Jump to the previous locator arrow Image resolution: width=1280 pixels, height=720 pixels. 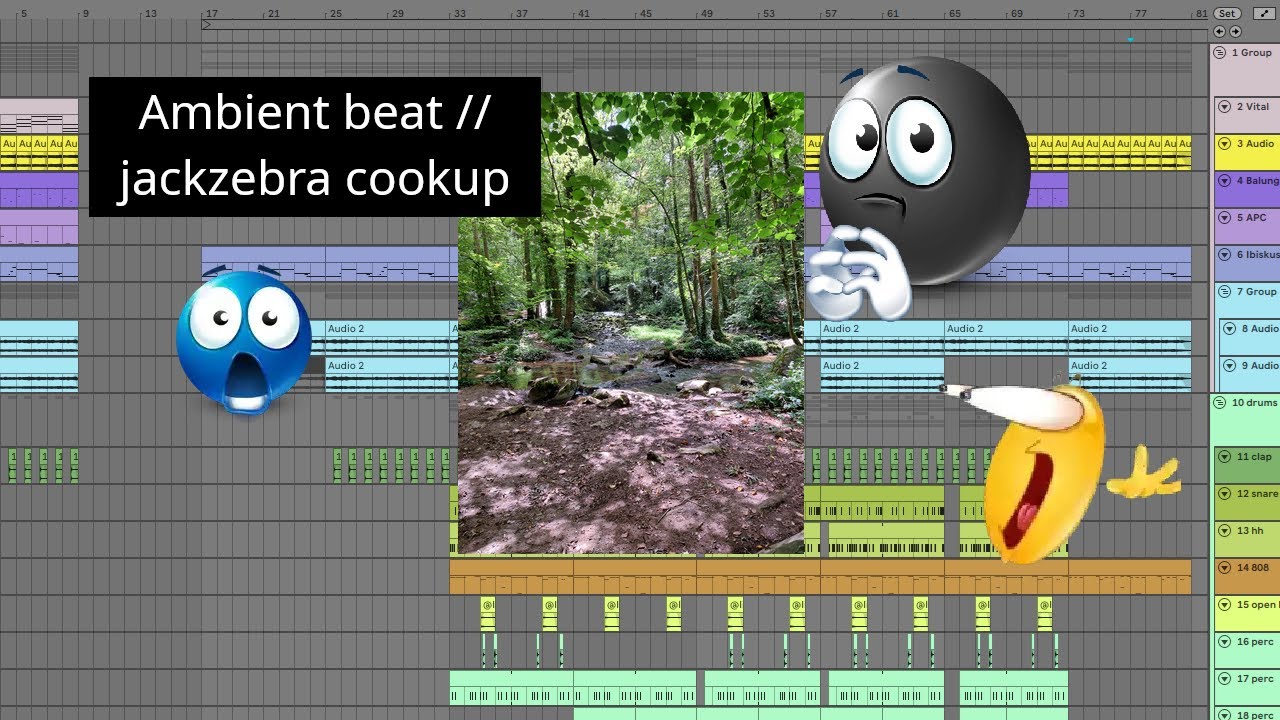click(1219, 32)
